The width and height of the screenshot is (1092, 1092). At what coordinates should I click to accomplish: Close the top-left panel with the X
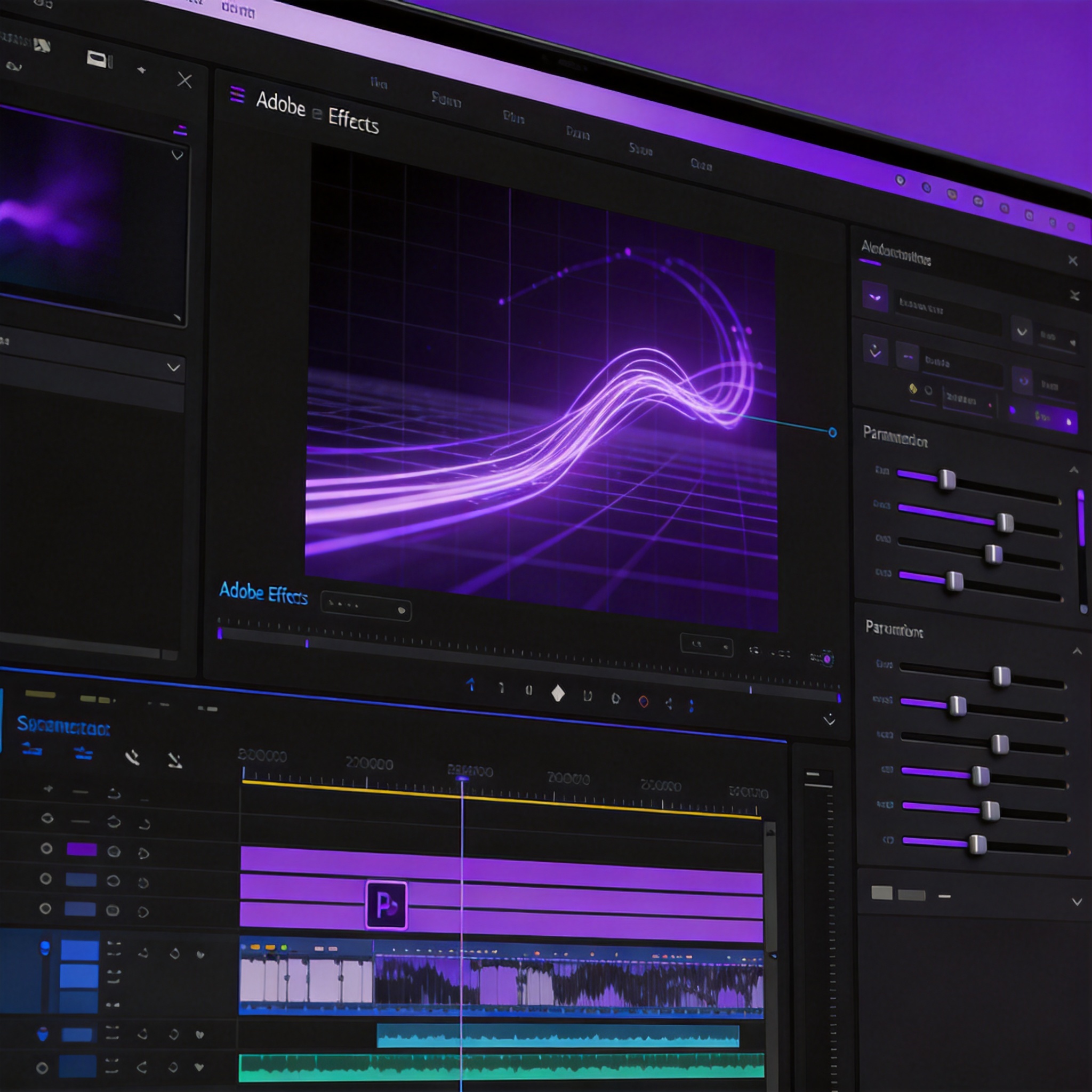point(184,81)
